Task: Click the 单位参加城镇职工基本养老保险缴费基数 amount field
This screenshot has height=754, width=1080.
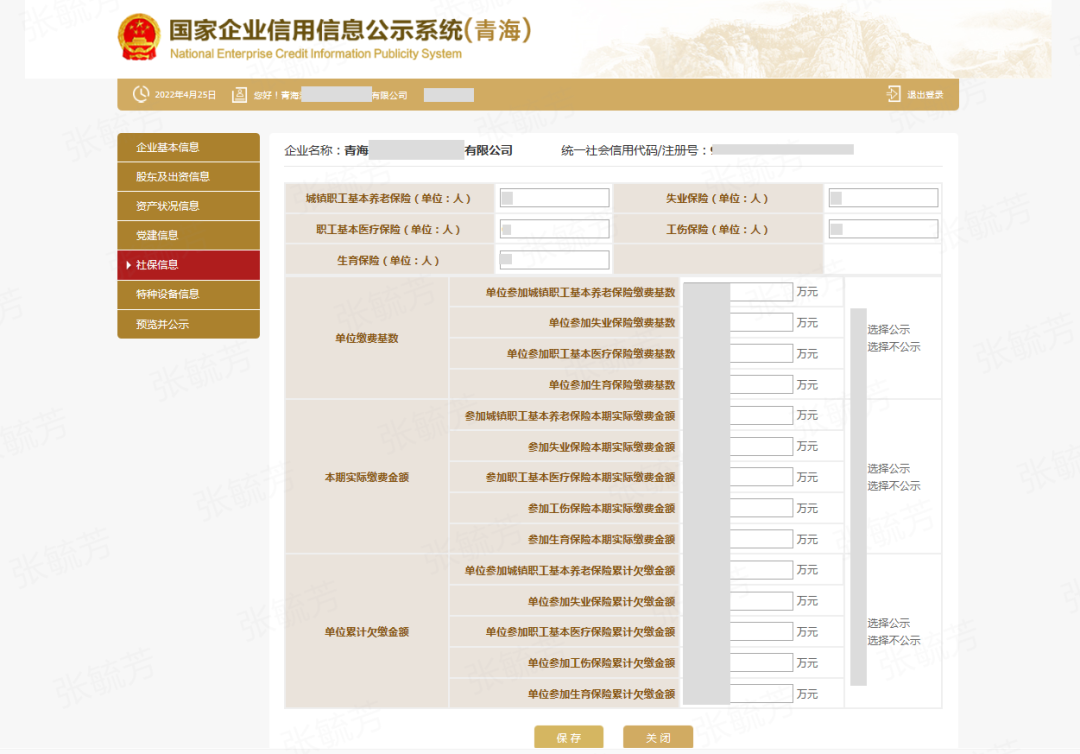Action: click(x=738, y=292)
